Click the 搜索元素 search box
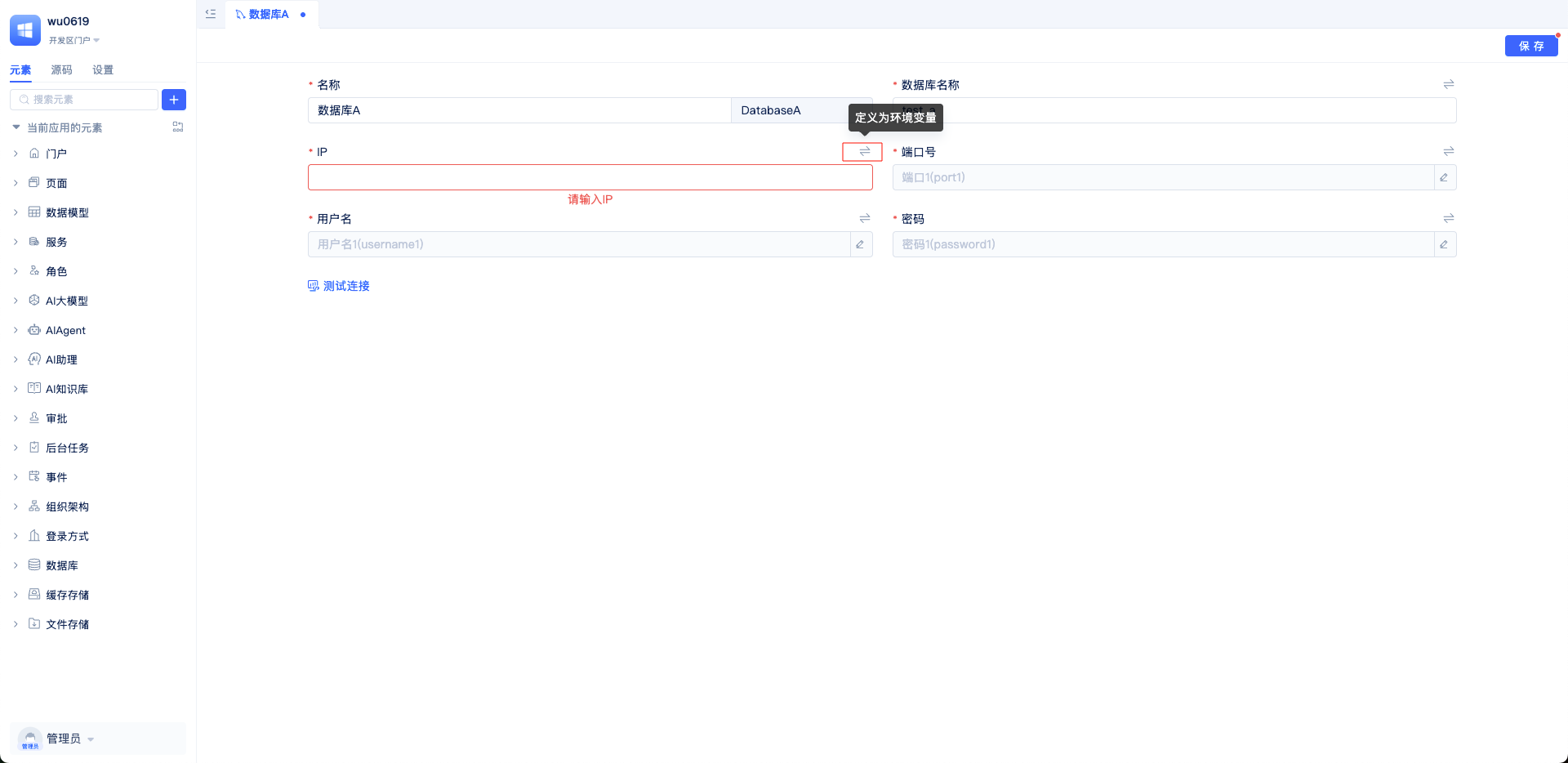The width and height of the screenshot is (1568, 763). (x=84, y=100)
